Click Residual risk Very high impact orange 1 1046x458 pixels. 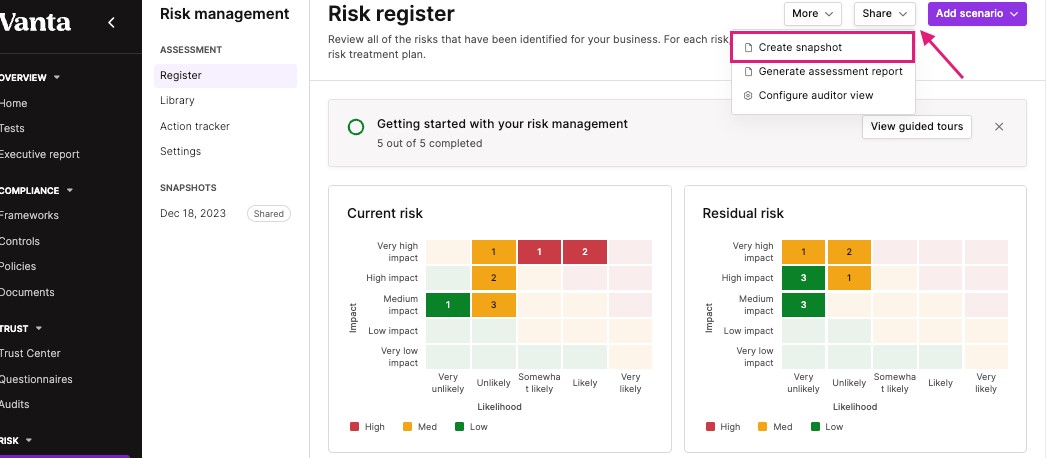coord(804,252)
